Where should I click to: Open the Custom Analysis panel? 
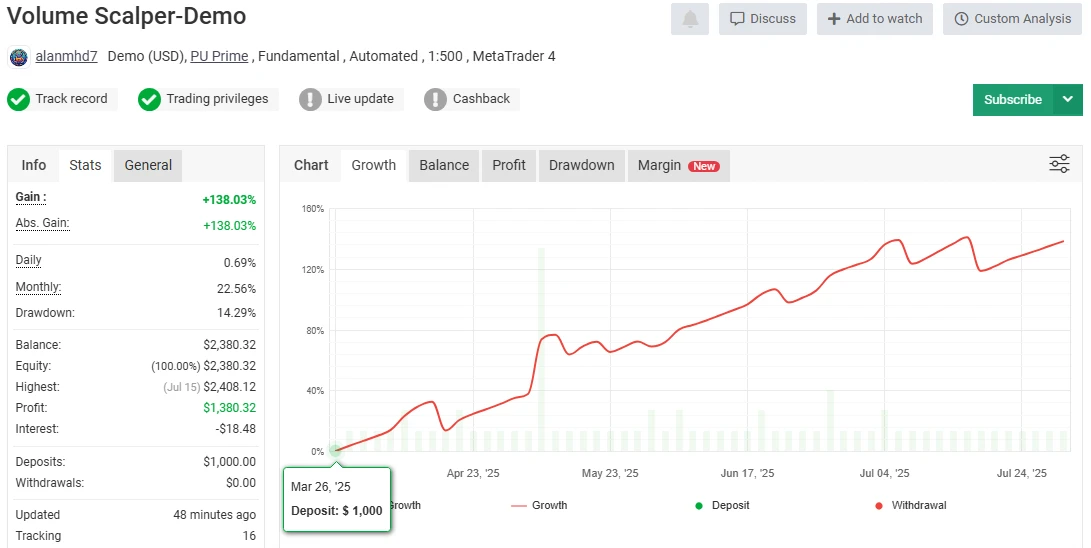click(1012, 19)
